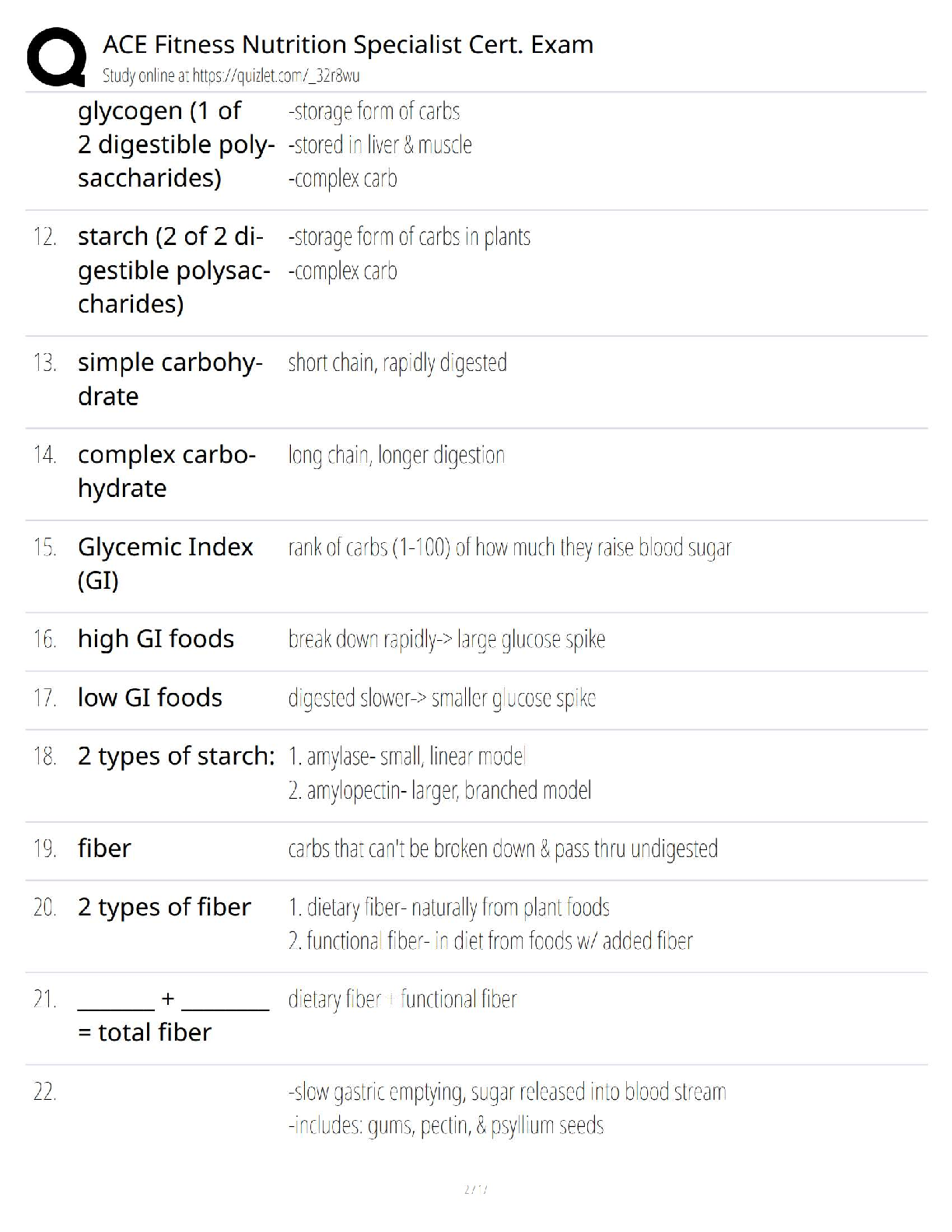Click the high GI foods term
952x1232 pixels.
pos(156,639)
